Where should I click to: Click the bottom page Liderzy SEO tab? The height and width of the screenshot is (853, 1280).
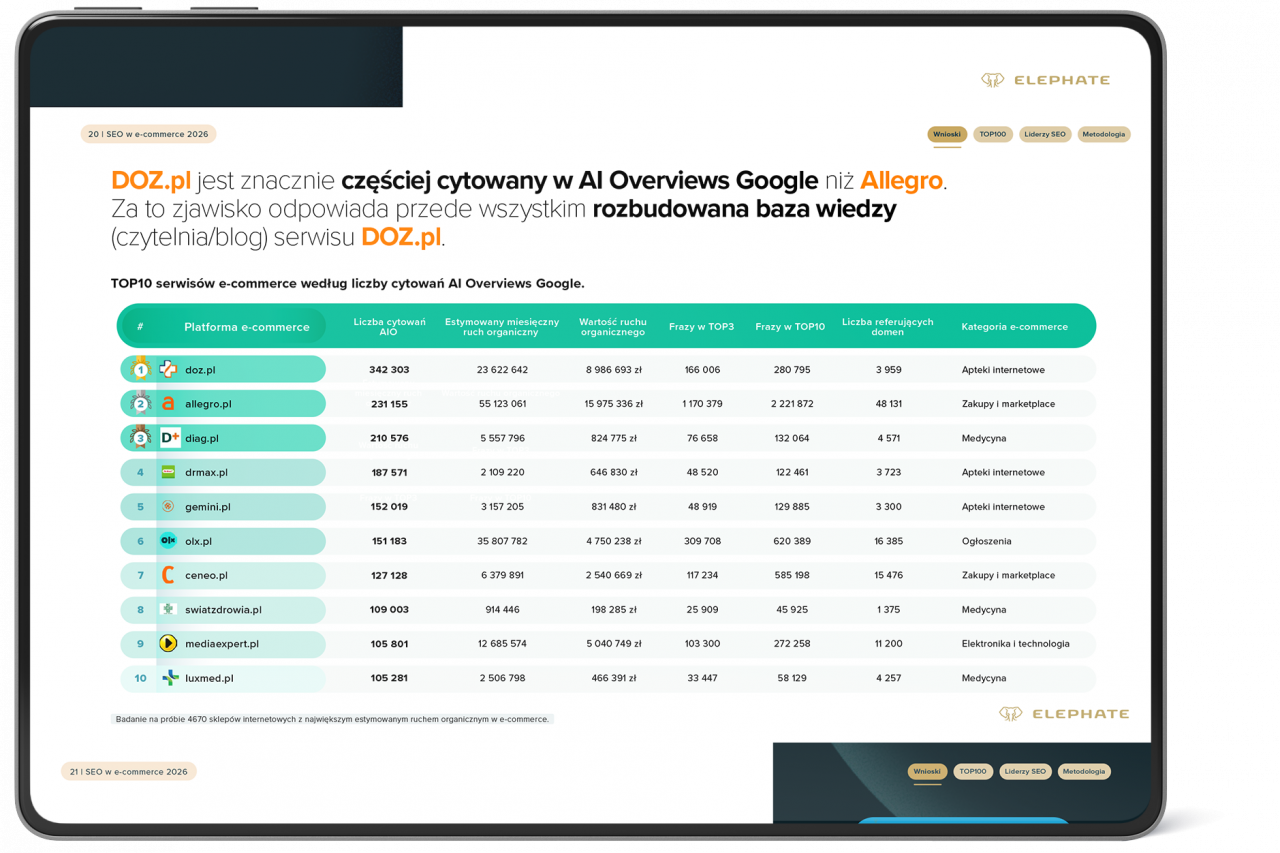1025,771
